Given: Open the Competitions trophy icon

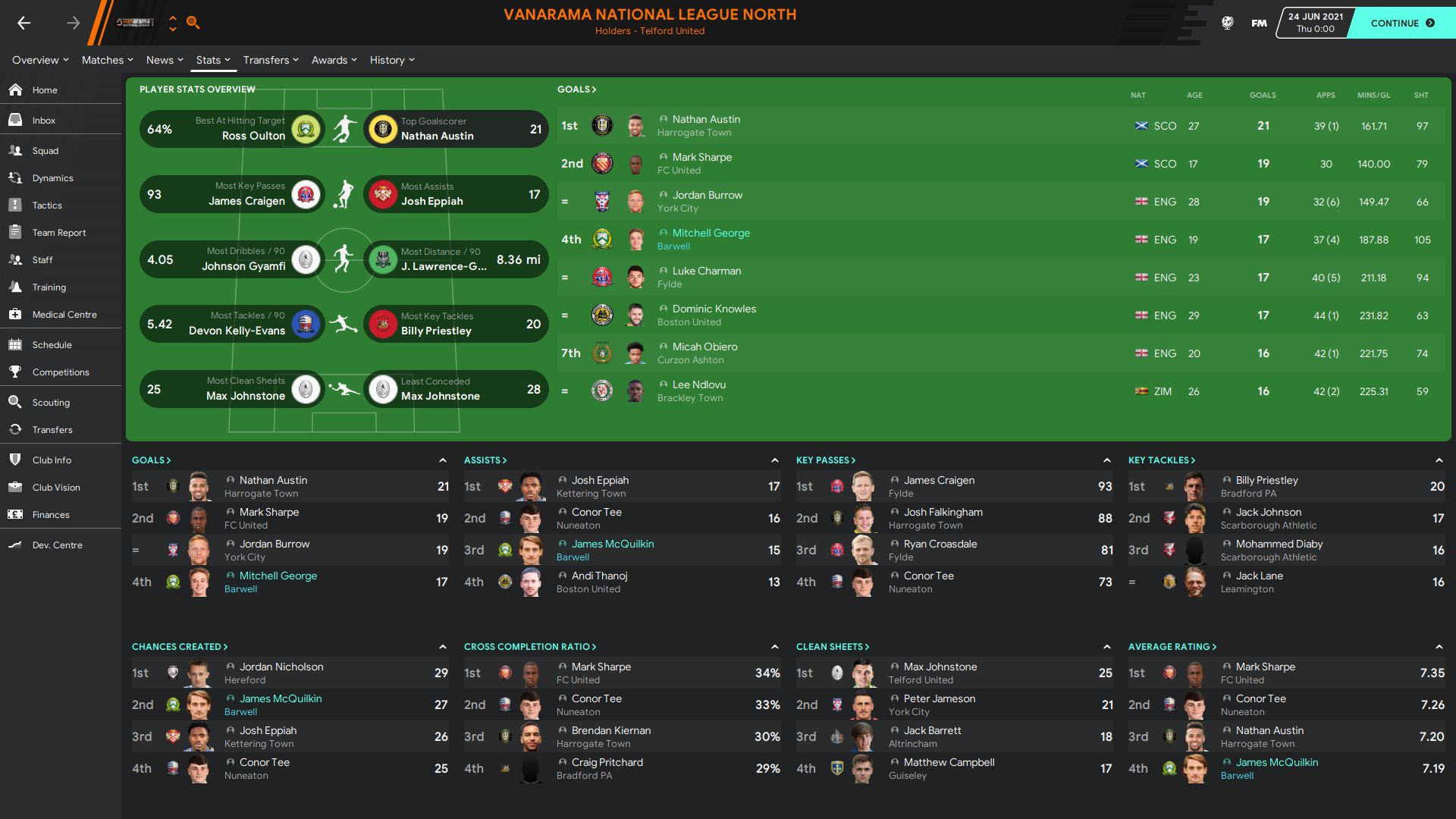Looking at the screenshot, I should click(x=15, y=372).
